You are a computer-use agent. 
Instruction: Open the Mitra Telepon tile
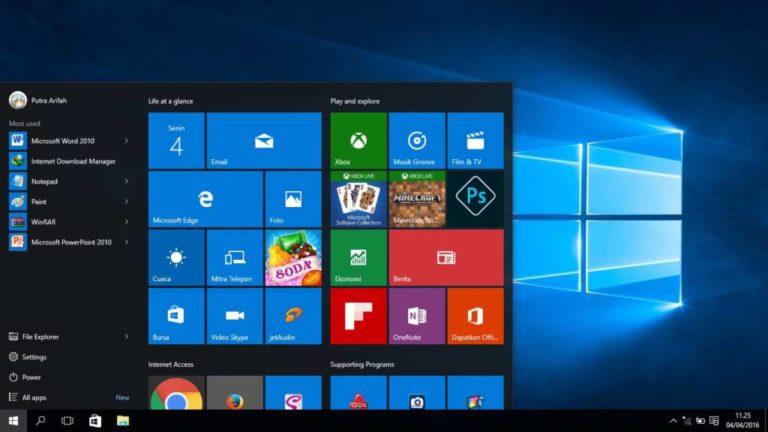pyautogui.click(x=235, y=258)
